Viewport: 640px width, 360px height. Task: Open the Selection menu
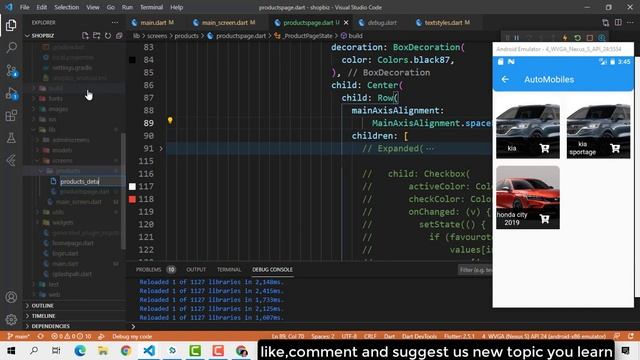67,7
